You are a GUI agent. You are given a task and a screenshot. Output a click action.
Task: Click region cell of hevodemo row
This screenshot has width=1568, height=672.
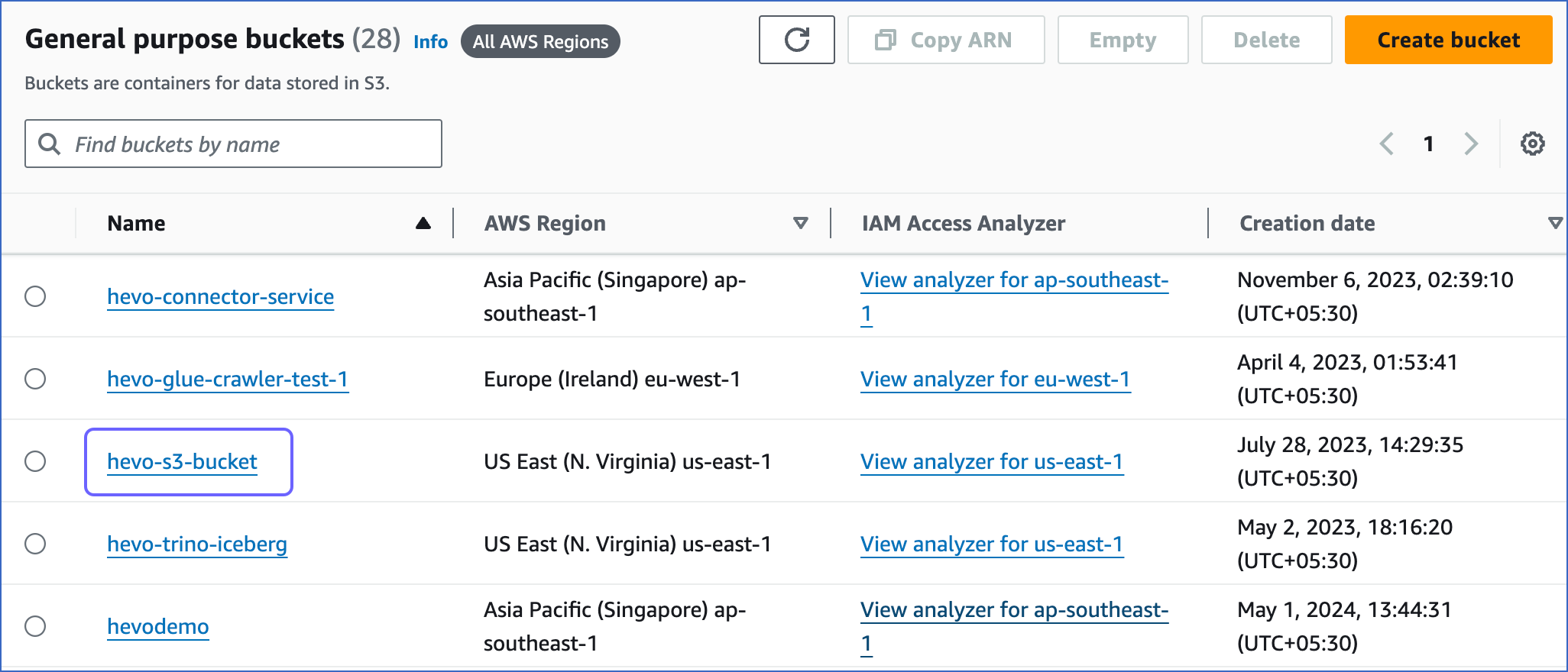614,626
